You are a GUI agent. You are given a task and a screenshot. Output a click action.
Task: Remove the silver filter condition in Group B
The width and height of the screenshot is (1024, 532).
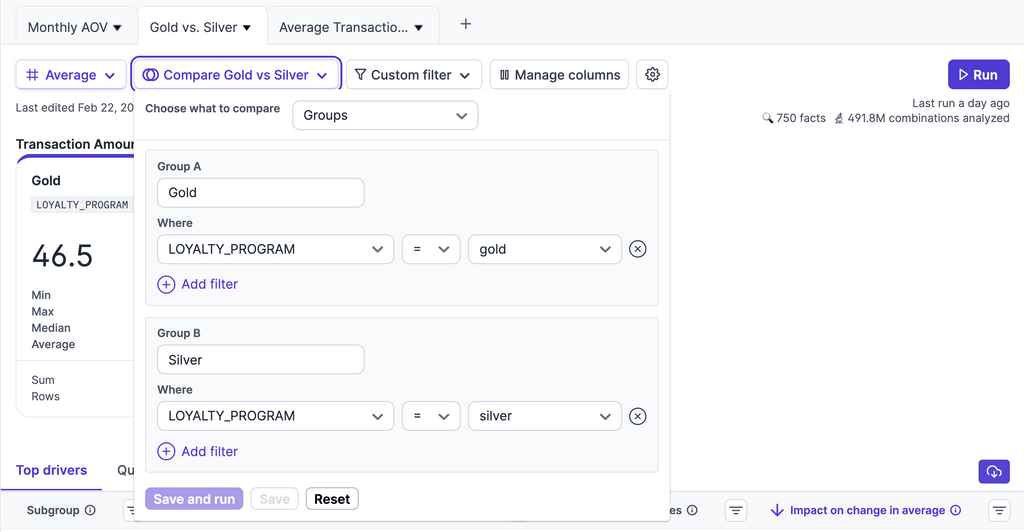click(x=637, y=416)
